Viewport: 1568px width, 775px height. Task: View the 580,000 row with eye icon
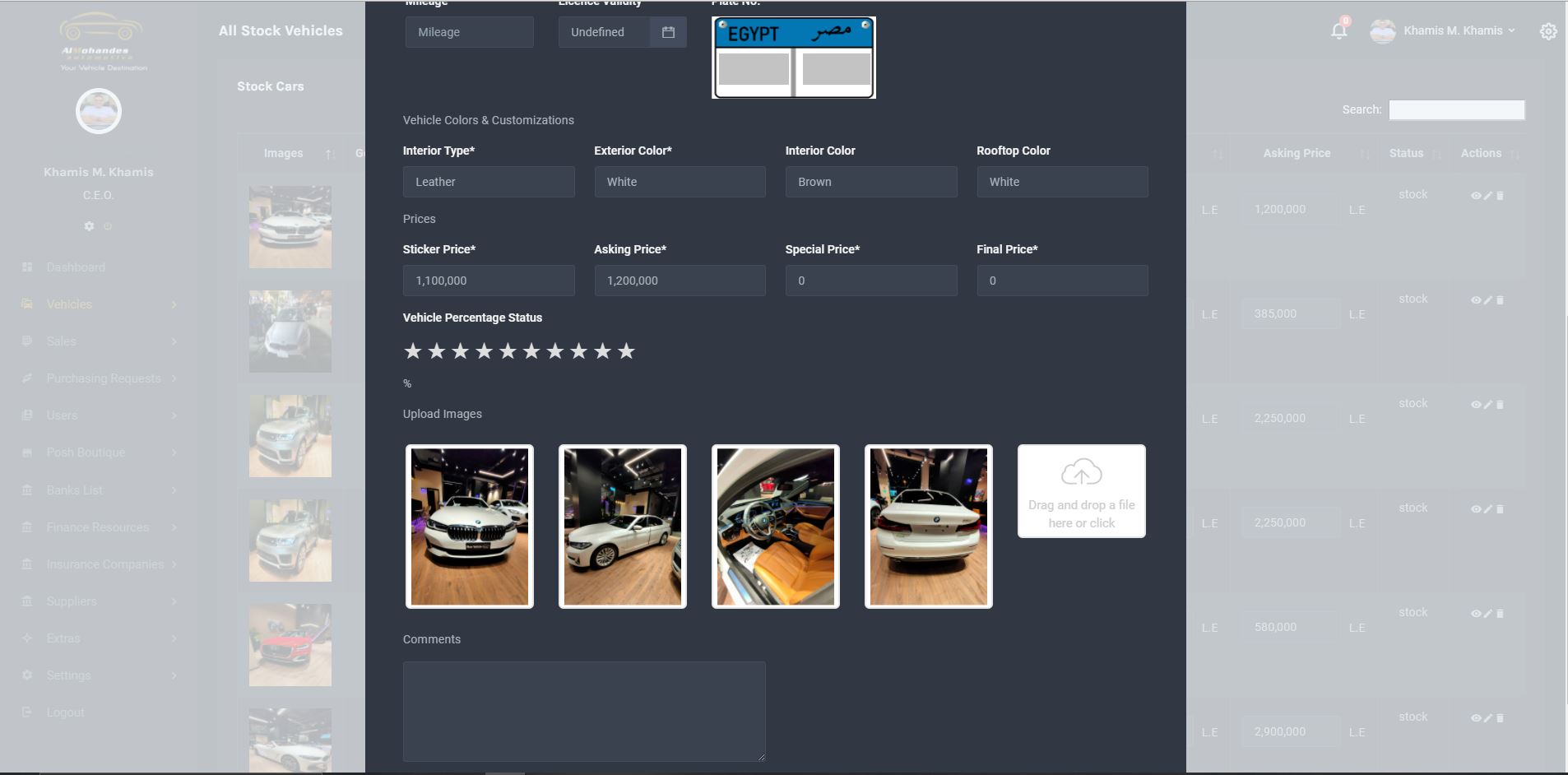click(1476, 614)
